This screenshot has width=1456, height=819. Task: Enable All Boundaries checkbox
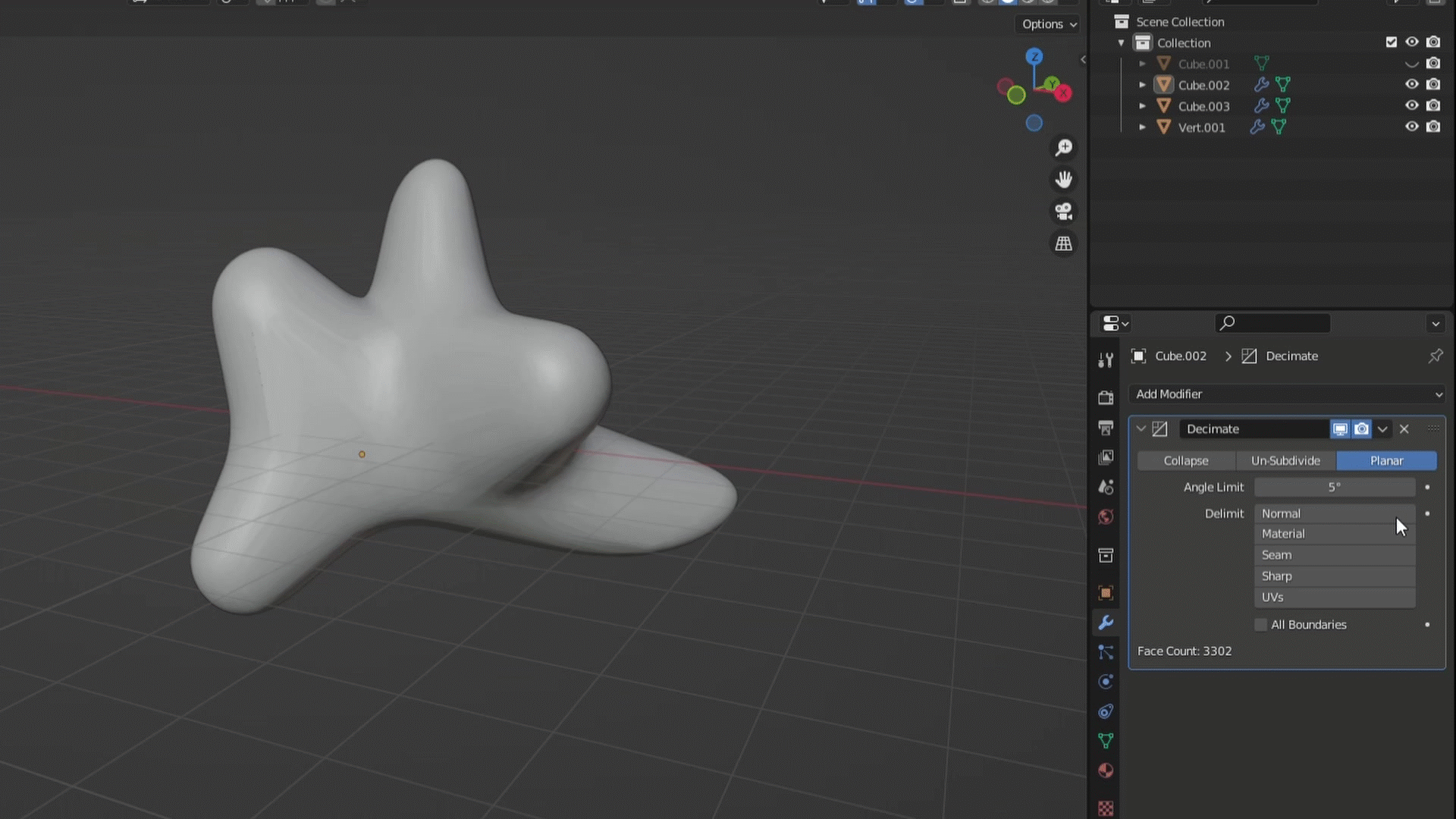coord(1262,623)
